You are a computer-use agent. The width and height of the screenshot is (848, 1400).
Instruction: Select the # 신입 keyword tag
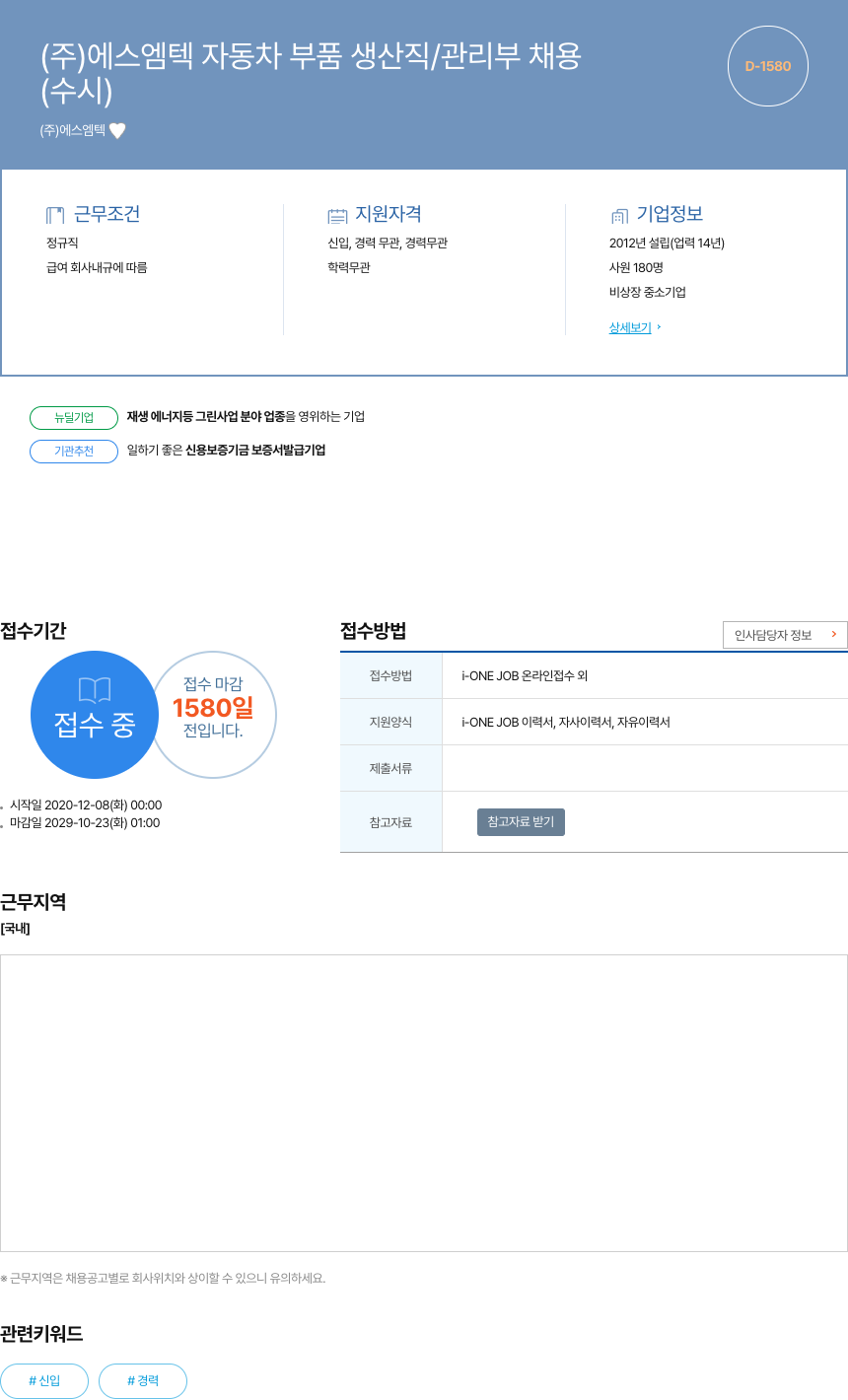[x=44, y=1381]
